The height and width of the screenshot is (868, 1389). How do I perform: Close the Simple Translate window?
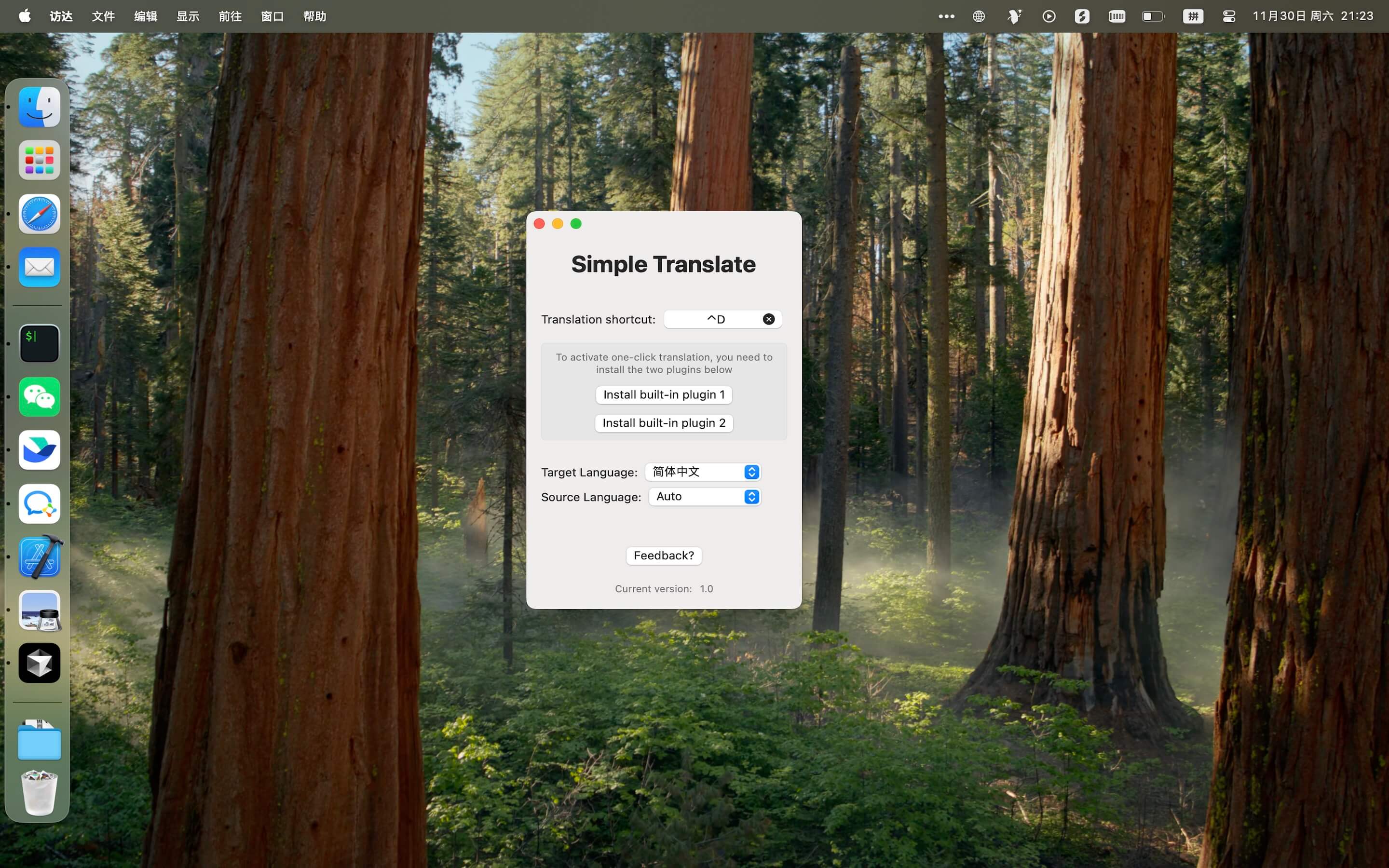539,224
